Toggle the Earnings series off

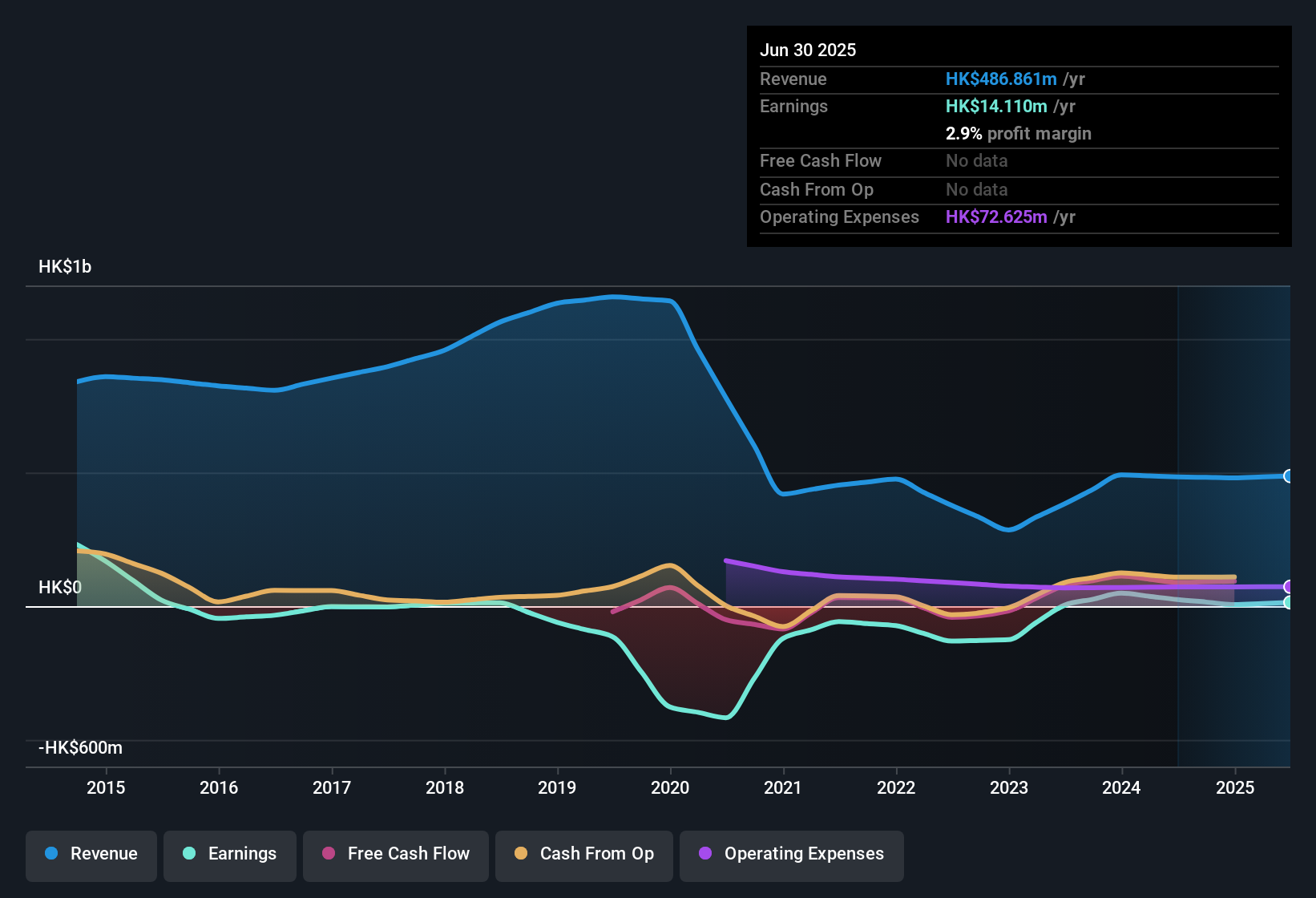tap(230, 855)
